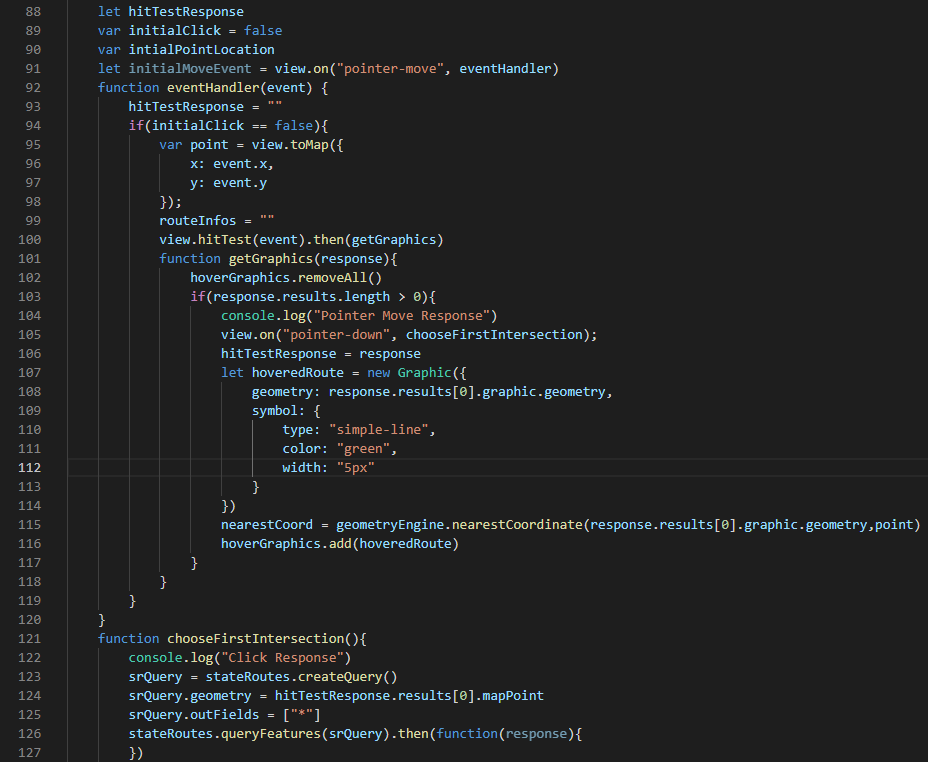The height and width of the screenshot is (762, 928).
Task: Click line number 127 in the gutter
Action: 30,753
